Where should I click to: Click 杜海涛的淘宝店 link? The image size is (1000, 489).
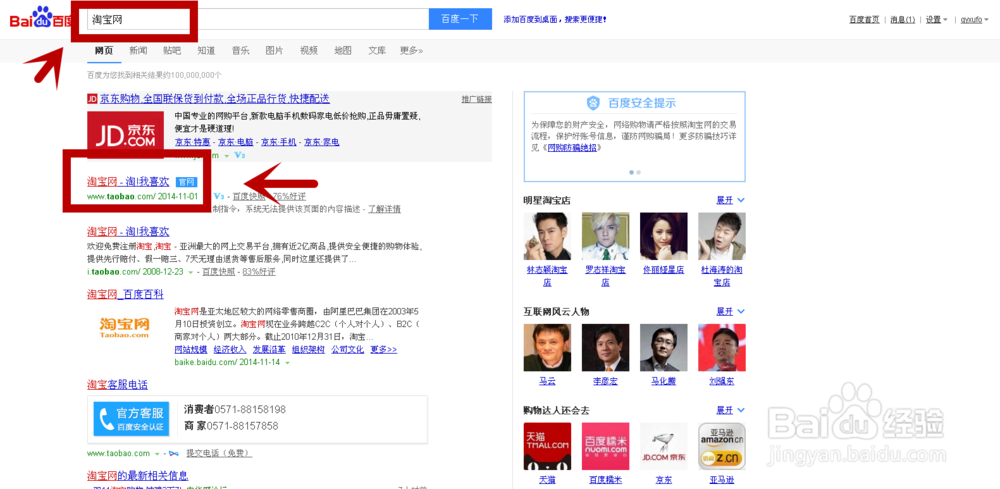(722, 276)
